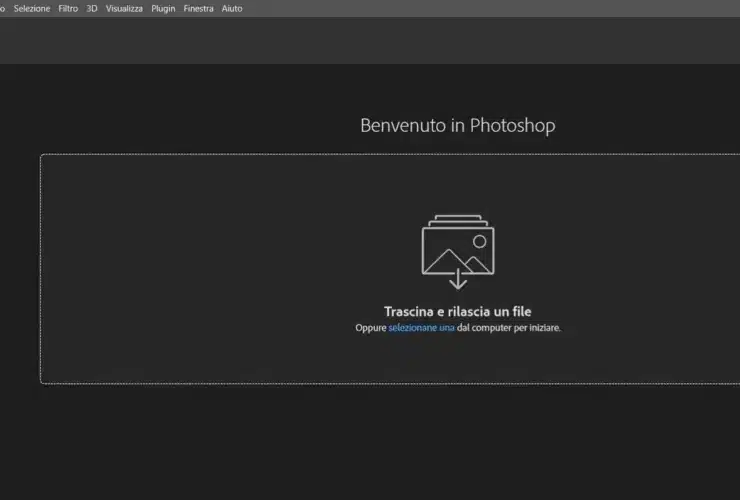Open the Filtro menu
Viewport: 740px width, 500px height.
point(68,8)
